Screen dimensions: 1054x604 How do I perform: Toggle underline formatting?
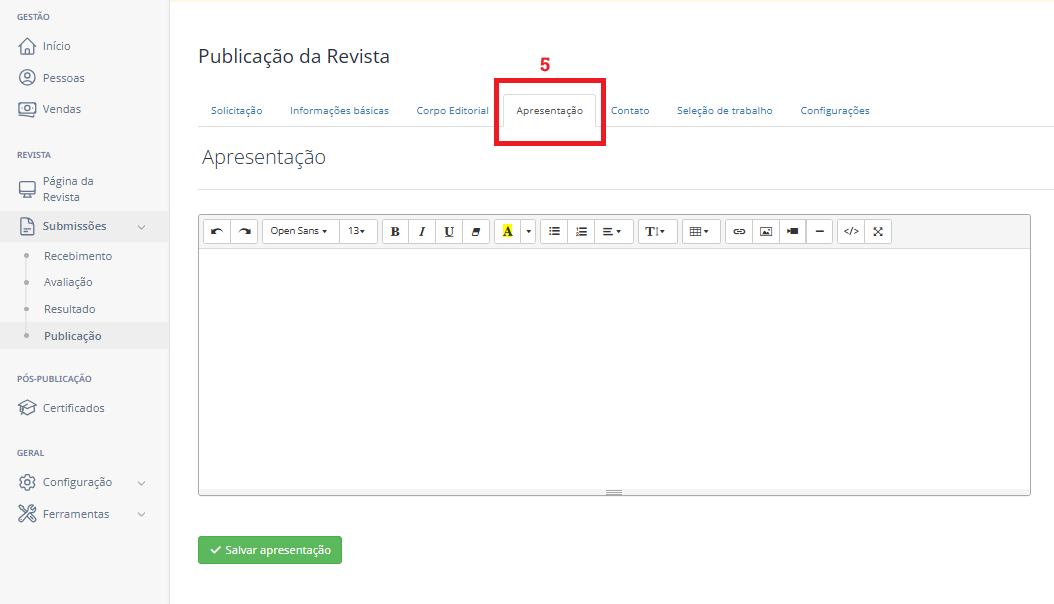tap(449, 231)
